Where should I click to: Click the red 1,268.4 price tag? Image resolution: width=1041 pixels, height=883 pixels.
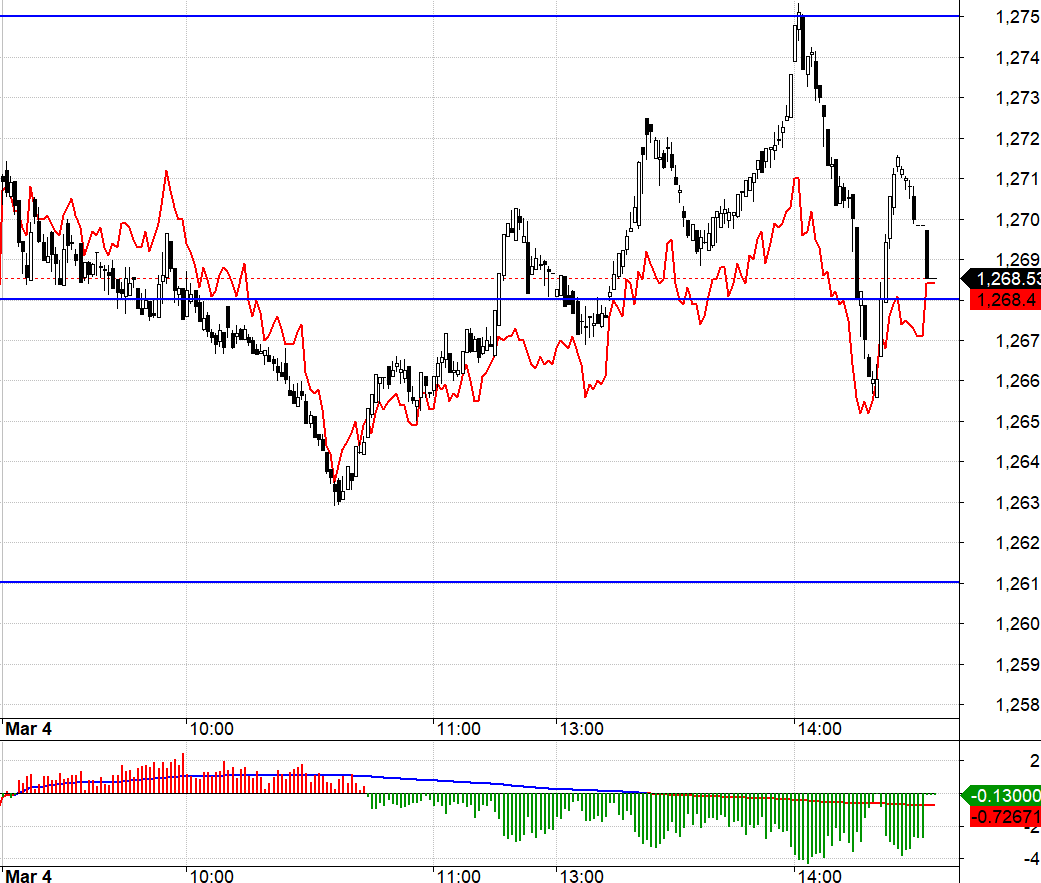[1003, 299]
